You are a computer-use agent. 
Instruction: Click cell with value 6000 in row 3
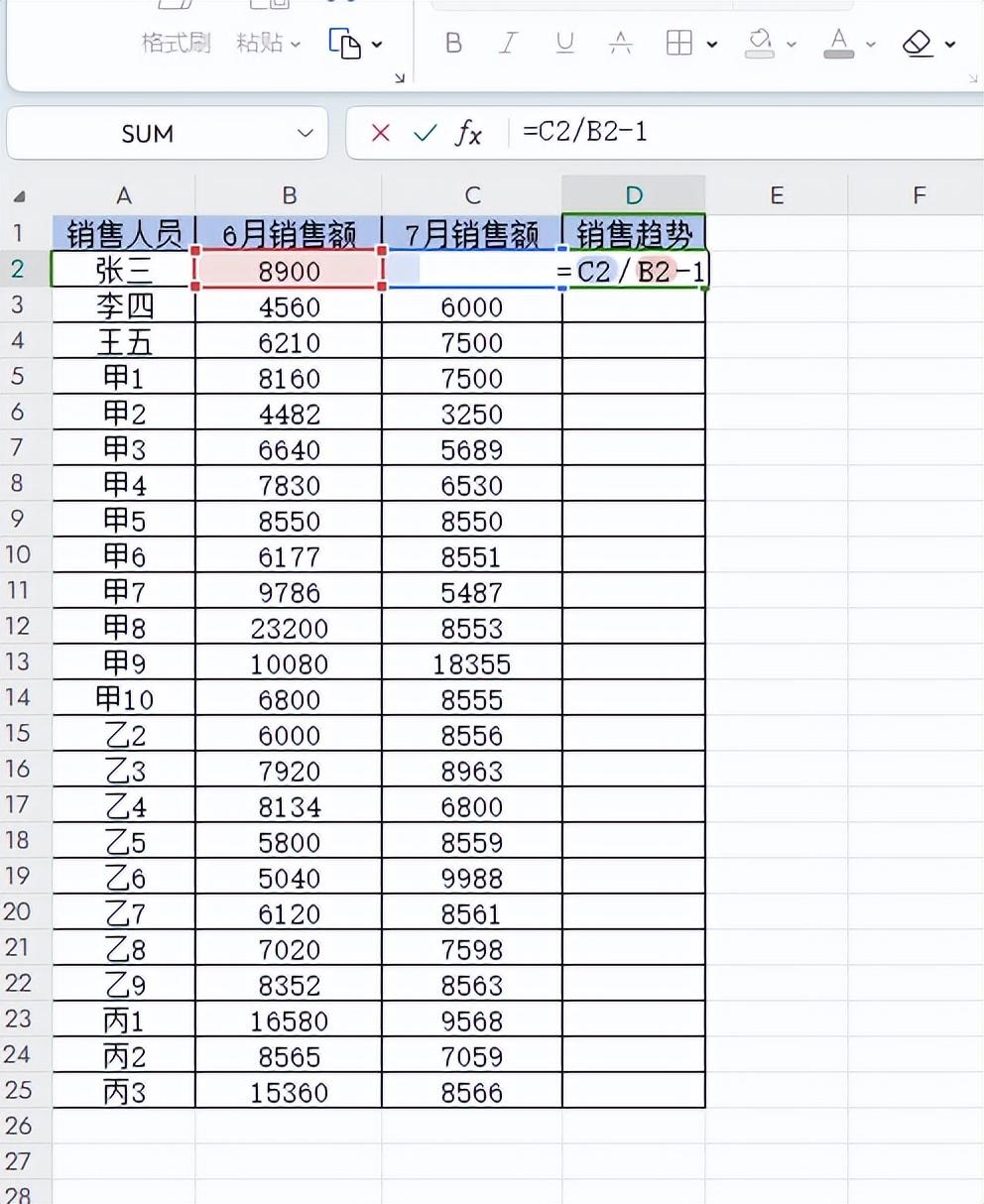pos(472,306)
